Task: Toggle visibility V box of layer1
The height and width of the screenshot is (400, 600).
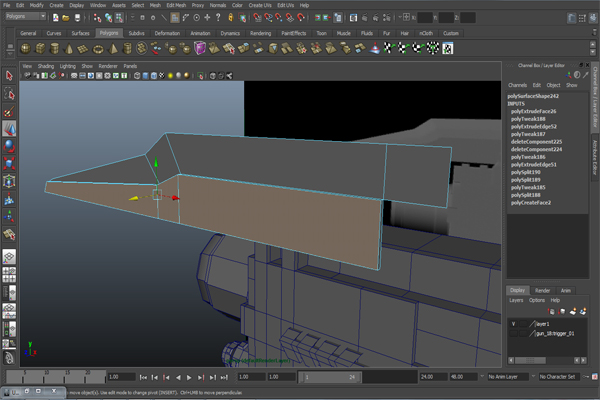Action: click(x=514, y=324)
